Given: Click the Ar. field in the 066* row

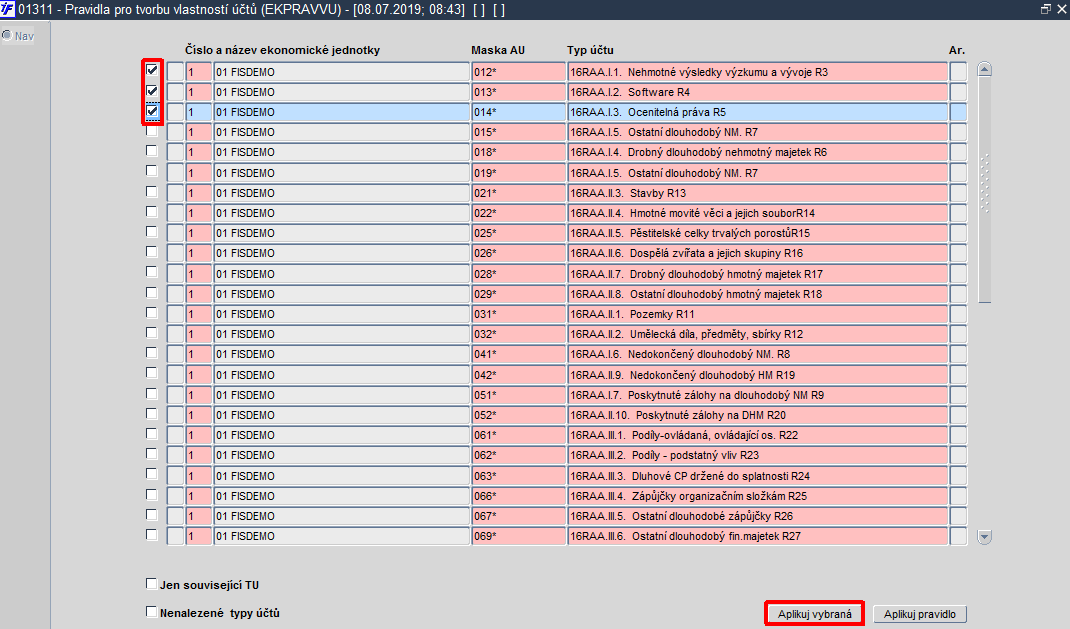Looking at the screenshot, I should (x=958, y=496).
